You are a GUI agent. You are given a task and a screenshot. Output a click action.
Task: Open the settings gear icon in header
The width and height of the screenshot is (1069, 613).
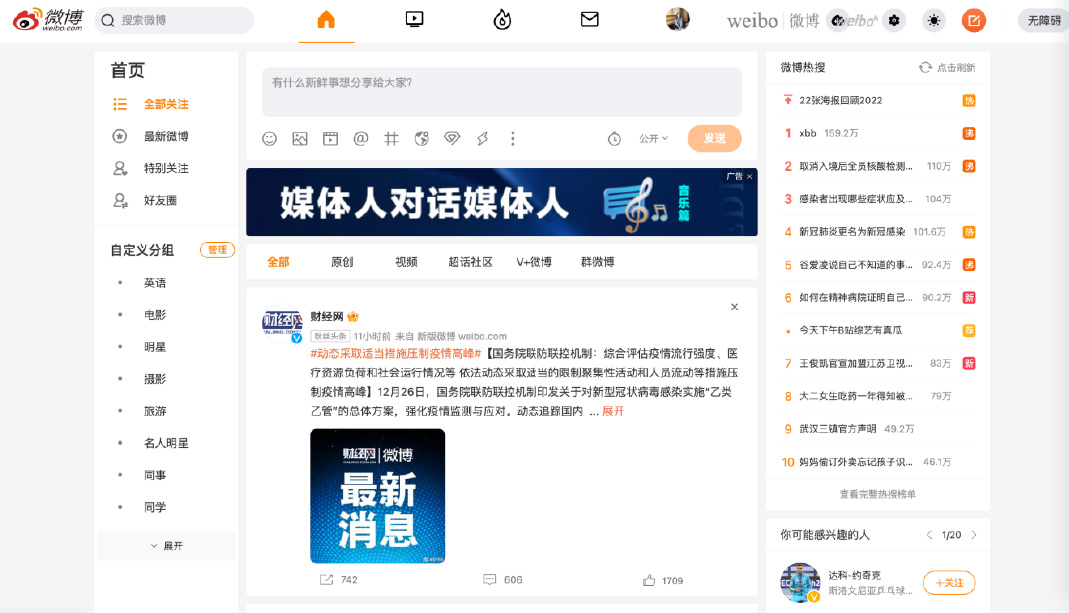(x=894, y=20)
